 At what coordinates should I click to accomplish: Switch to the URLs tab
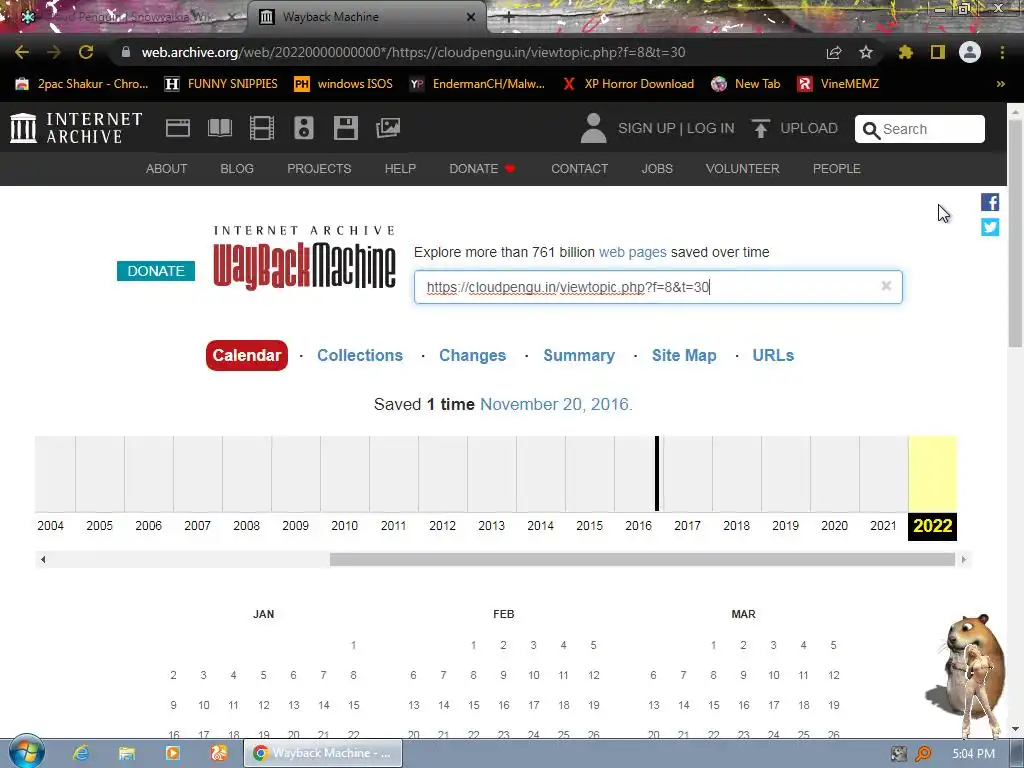pyautogui.click(x=773, y=355)
